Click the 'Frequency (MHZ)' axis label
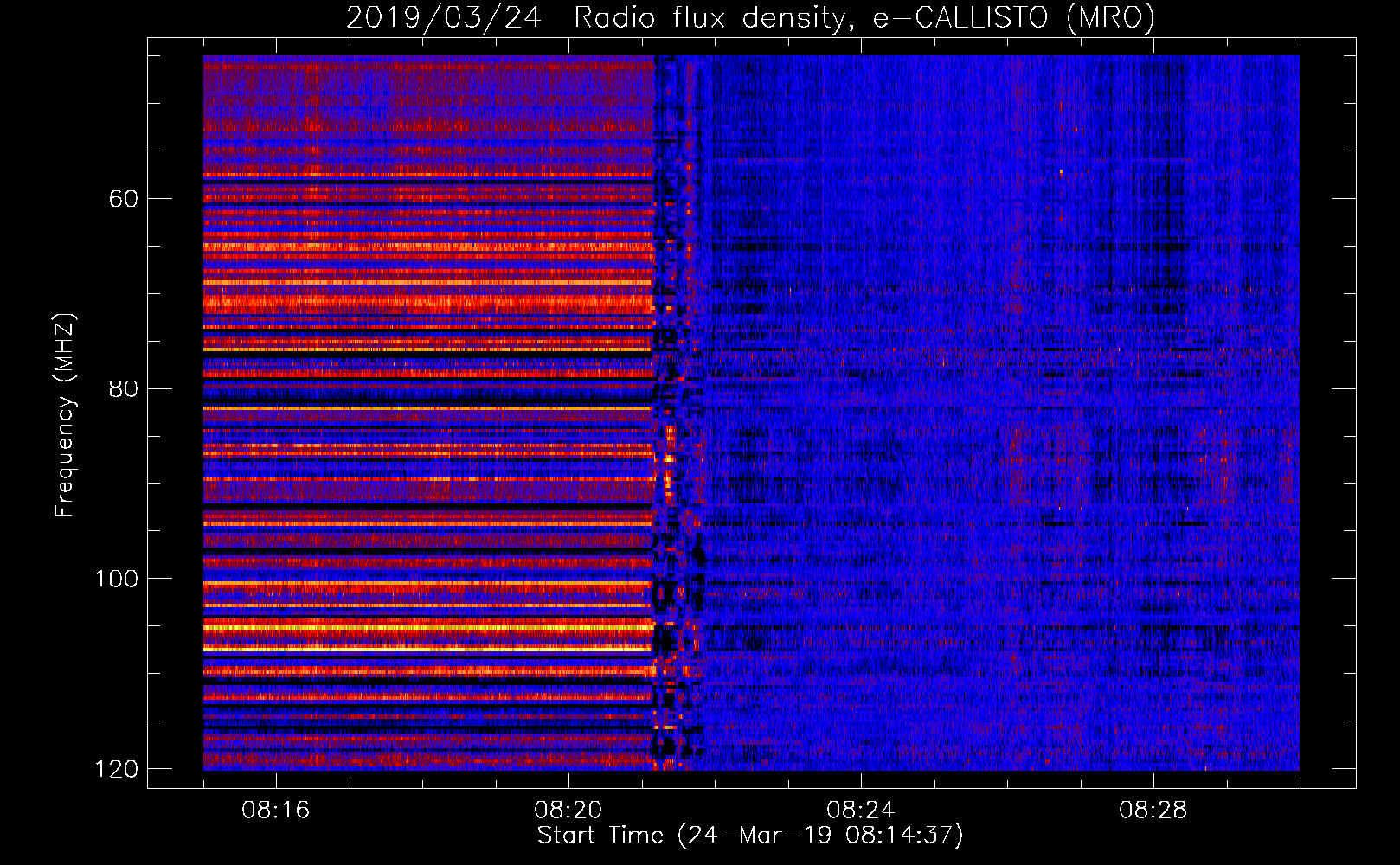 point(65,415)
